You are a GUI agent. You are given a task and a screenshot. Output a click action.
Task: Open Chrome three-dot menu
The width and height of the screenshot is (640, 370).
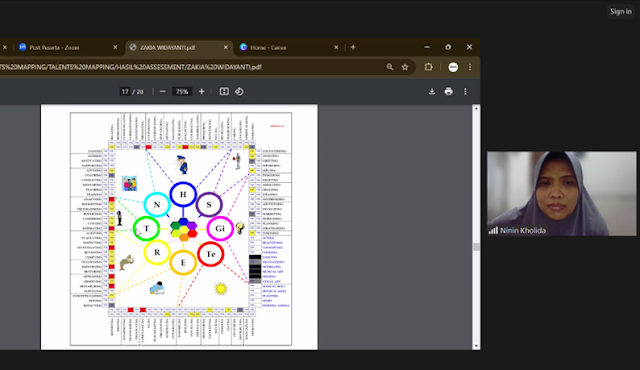pyautogui.click(x=470, y=67)
